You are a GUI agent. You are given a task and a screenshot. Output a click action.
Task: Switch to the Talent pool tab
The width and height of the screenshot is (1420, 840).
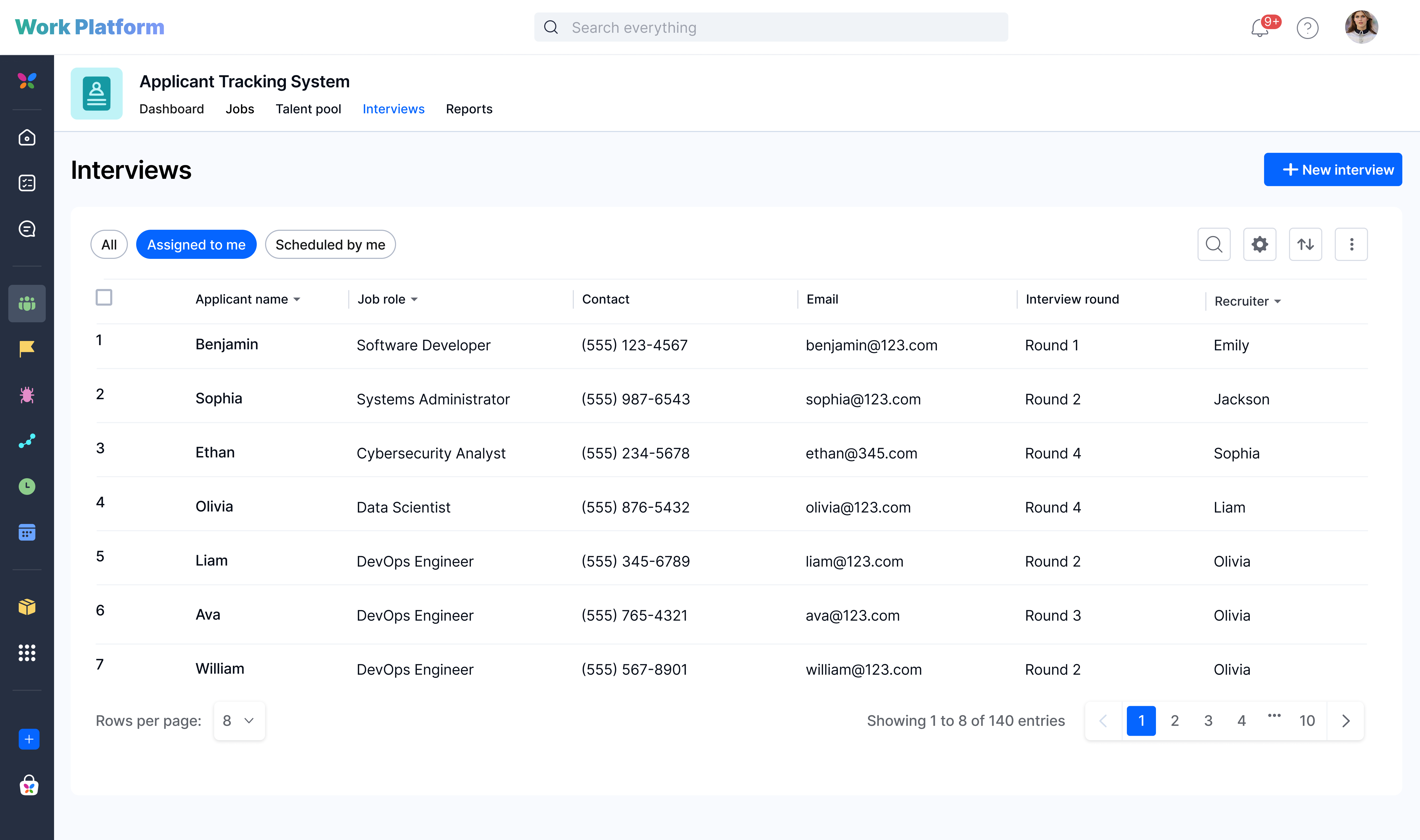(308, 109)
